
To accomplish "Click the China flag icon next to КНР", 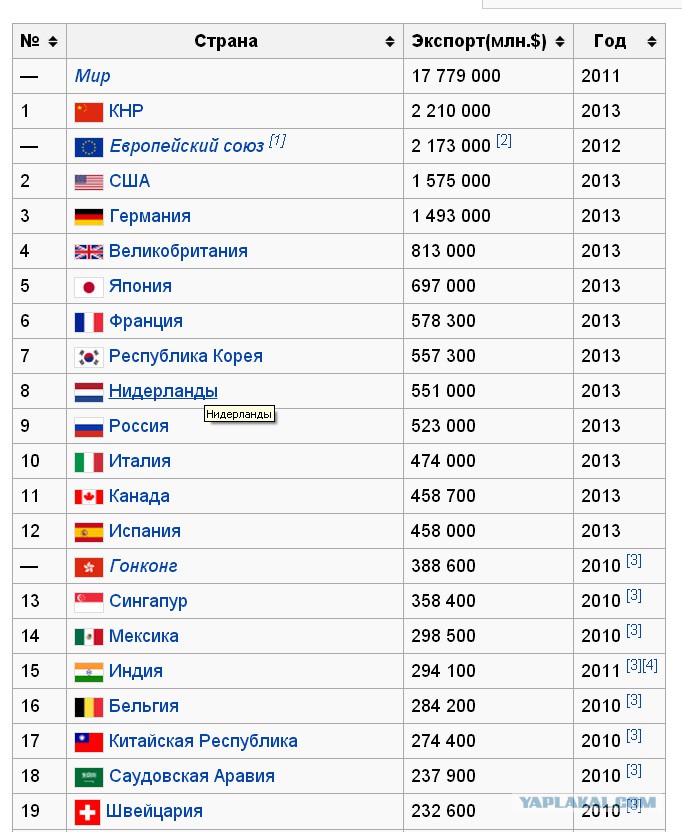I will click(x=89, y=112).
